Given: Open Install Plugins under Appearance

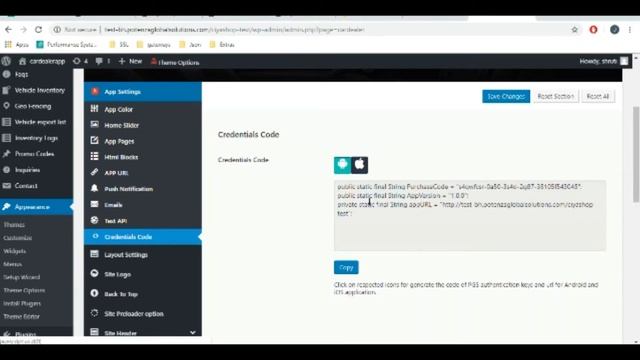Looking at the screenshot, I should click(22, 303).
